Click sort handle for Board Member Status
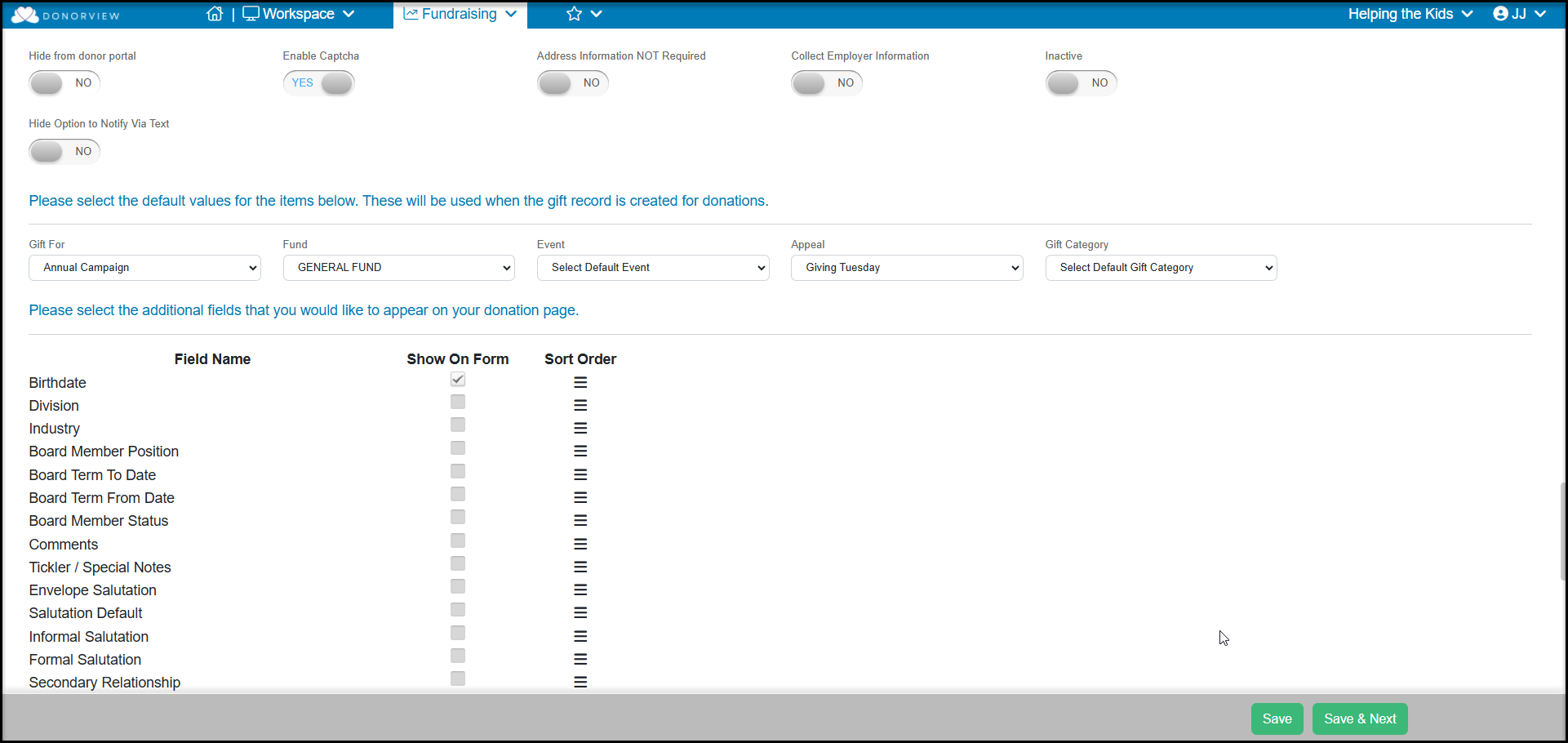Image resolution: width=1568 pixels, height=743 pixels. click(x=580, y=520)
